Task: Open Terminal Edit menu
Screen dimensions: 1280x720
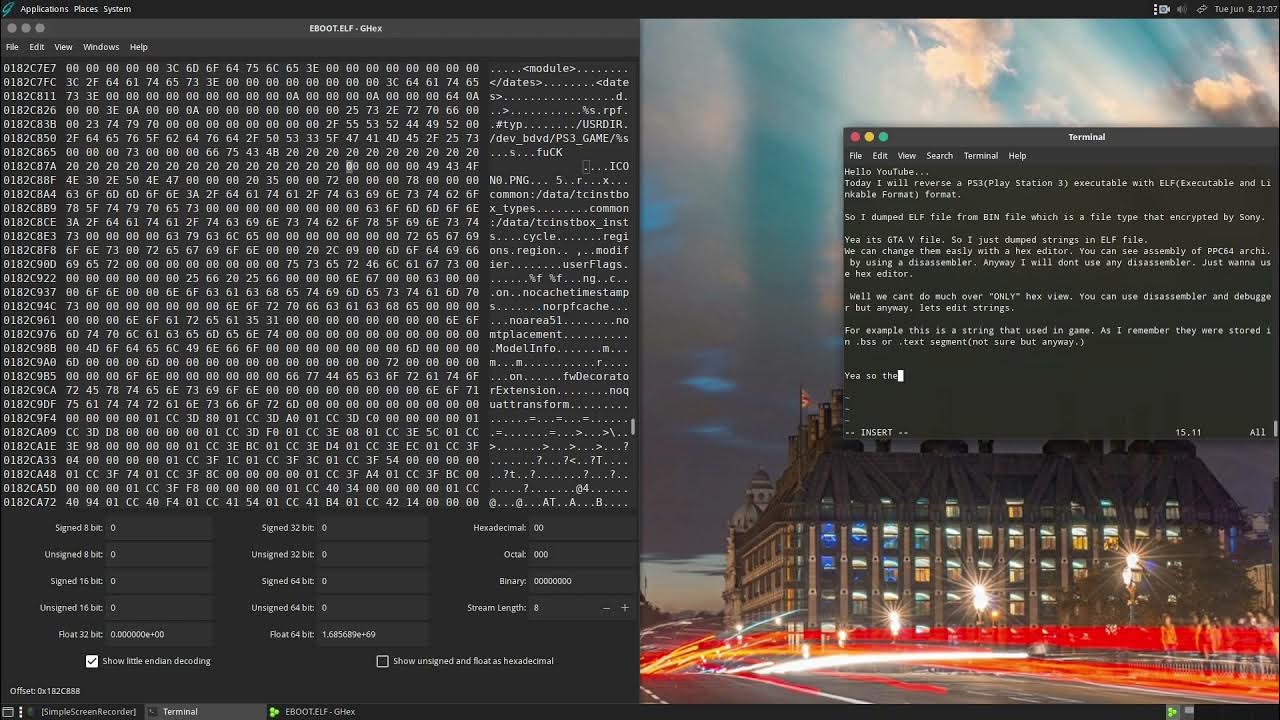Action: (x=880, y=156)
